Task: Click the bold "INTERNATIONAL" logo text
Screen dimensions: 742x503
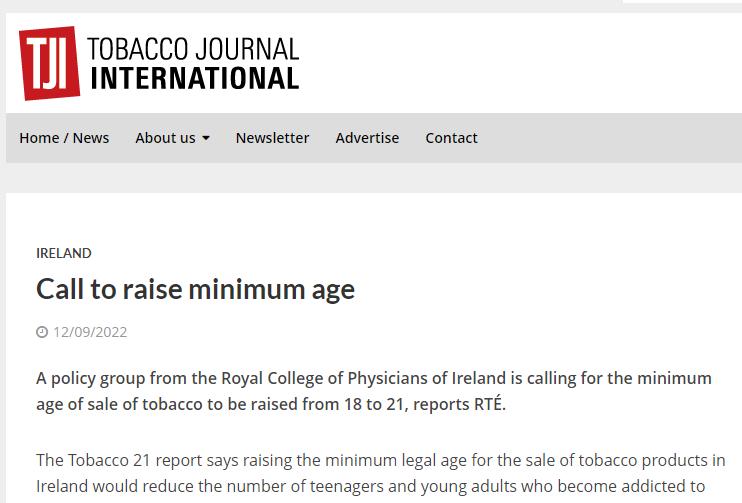Action: pyautogui.click(x=194, y=78)
